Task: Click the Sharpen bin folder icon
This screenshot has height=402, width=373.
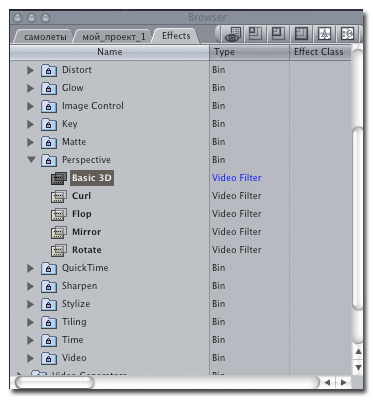Action: tap(49, 286)
